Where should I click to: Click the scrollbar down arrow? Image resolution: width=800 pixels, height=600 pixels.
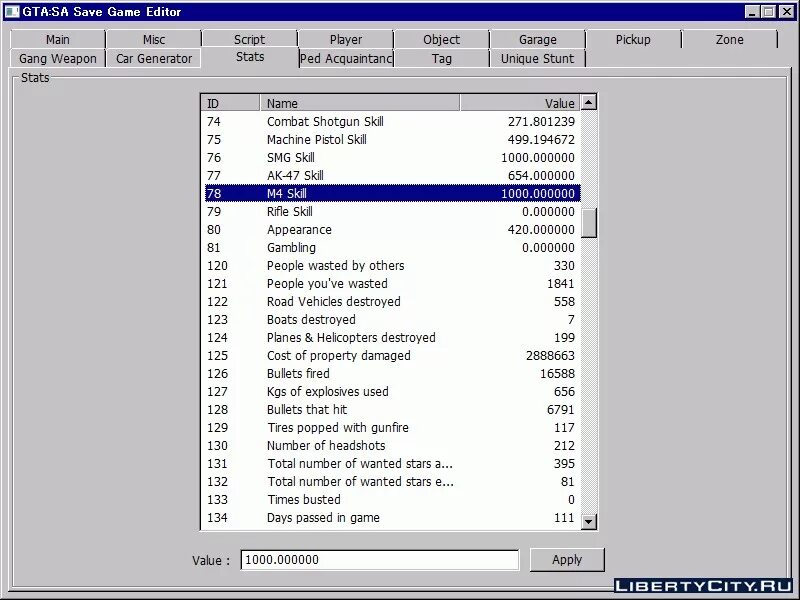589,521
